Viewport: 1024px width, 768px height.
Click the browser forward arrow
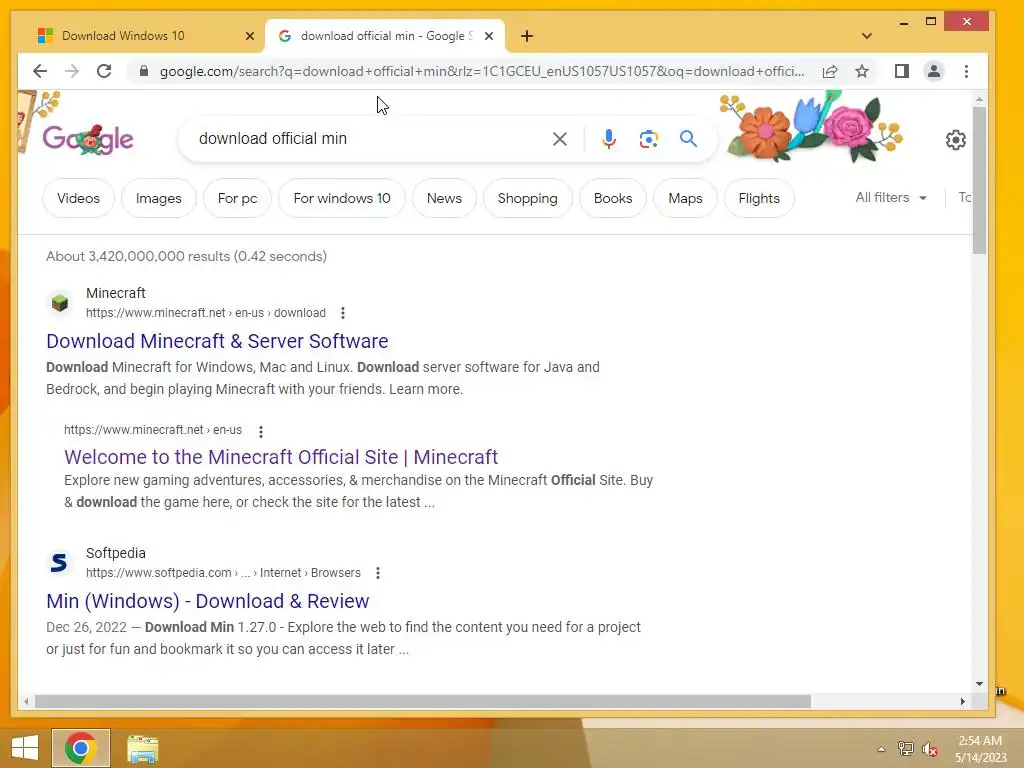(x=72, y=71)
